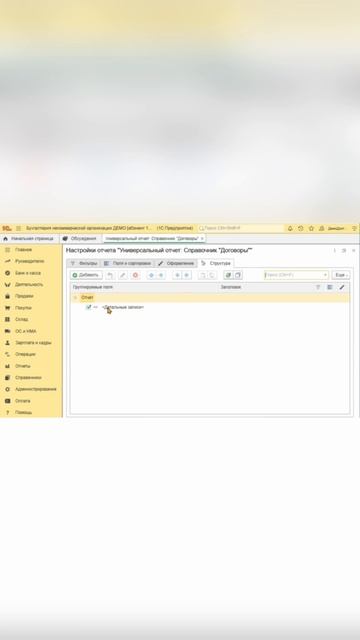This screenshot has height=640, width=360.
Task: Focus the global search field in title bar
Action: tap(240, 228)
